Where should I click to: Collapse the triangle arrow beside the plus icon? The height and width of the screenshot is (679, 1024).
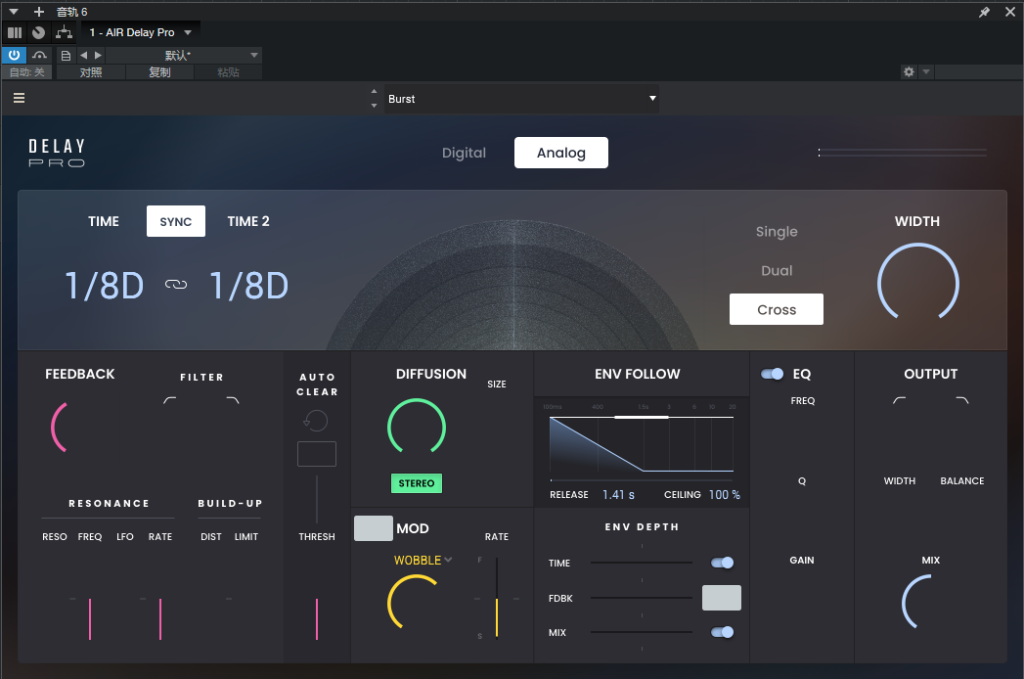[x=14, y=12]
